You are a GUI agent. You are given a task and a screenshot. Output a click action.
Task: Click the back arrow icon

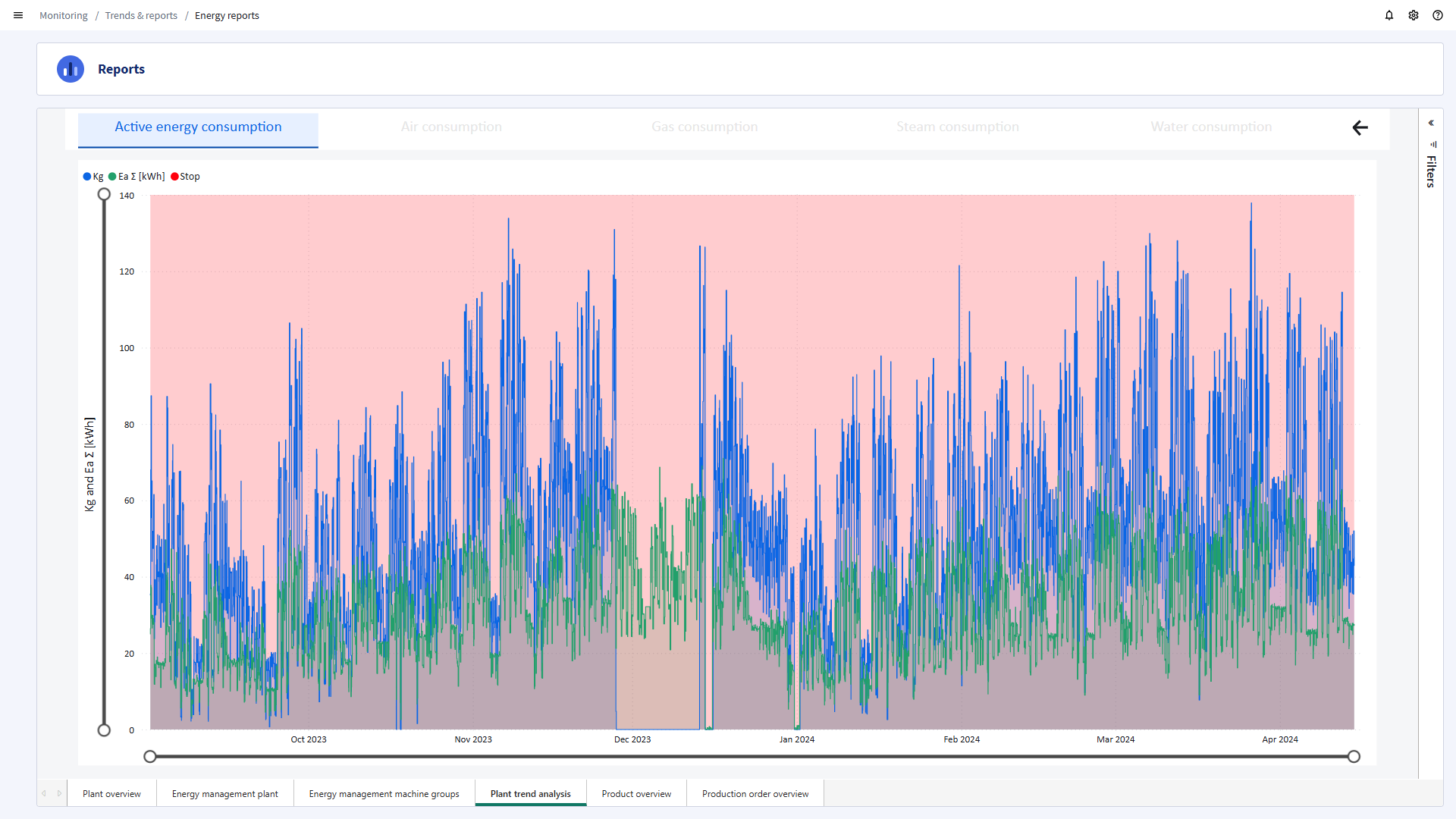pos(1360,127)
